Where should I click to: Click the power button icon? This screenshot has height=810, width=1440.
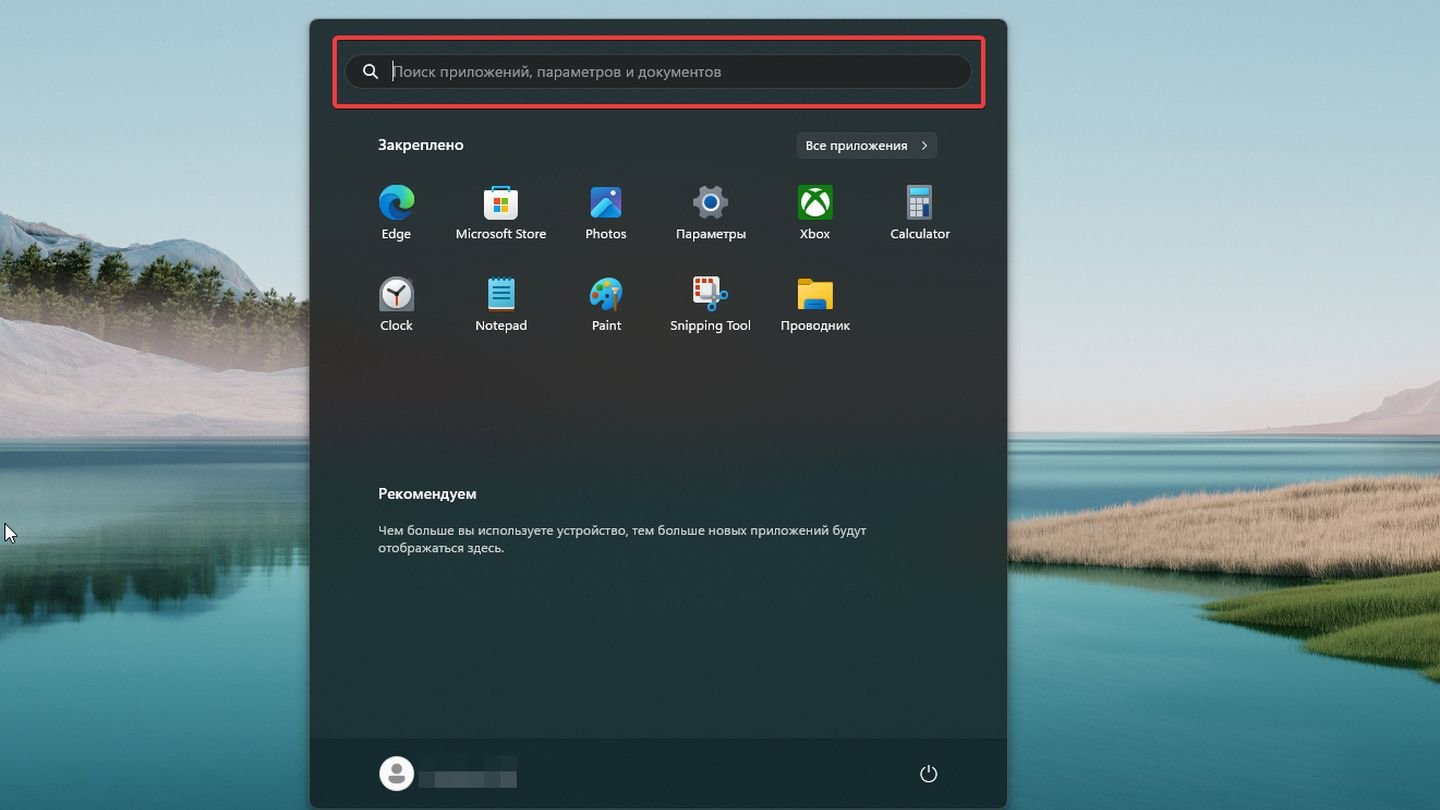[x=928, y=773]
